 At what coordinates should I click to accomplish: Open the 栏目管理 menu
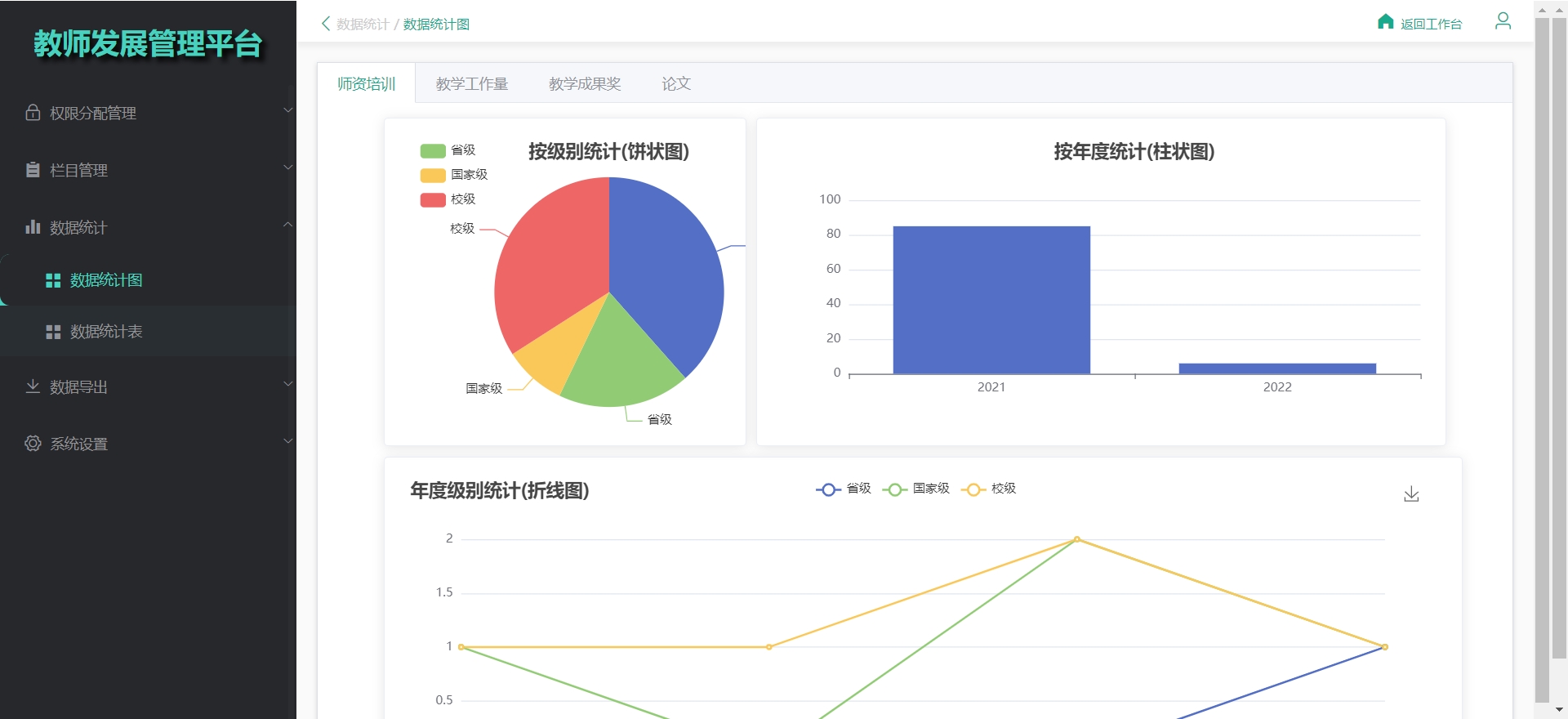[148, 170]
